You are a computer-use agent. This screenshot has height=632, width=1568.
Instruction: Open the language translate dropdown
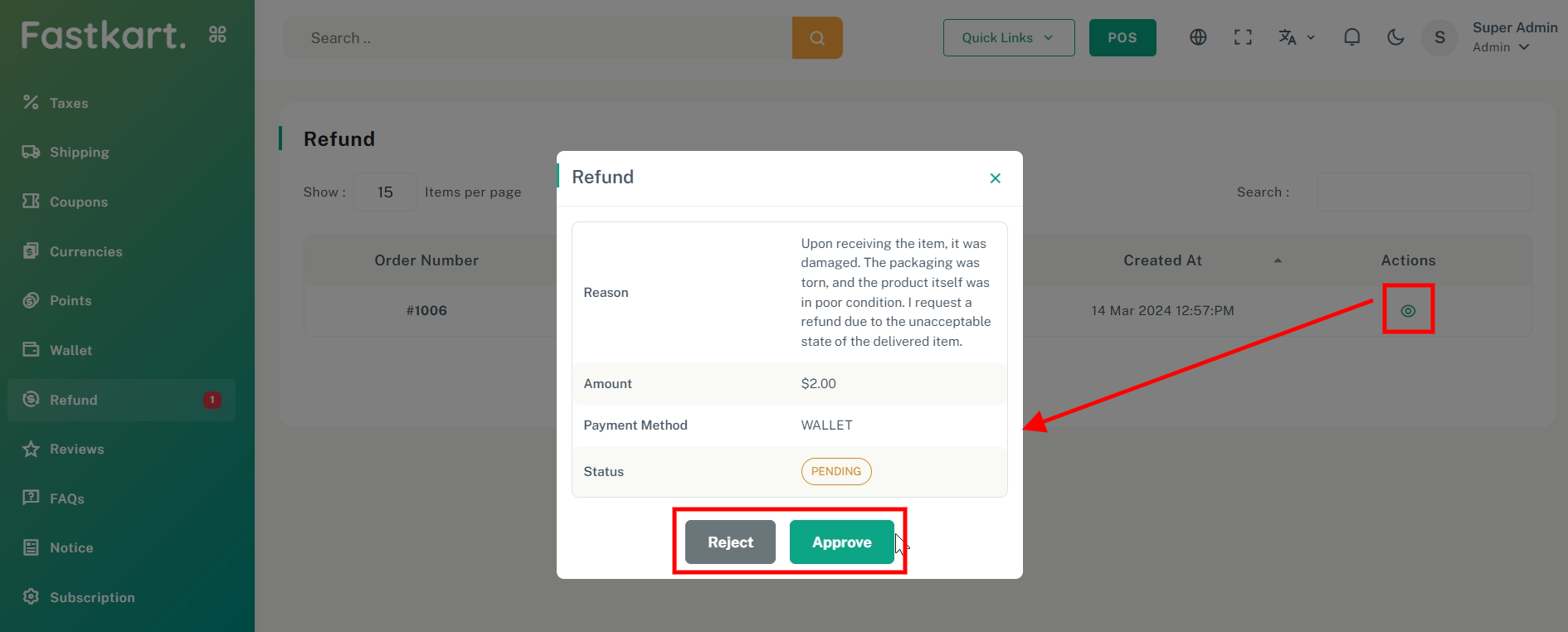(1296, 37)
